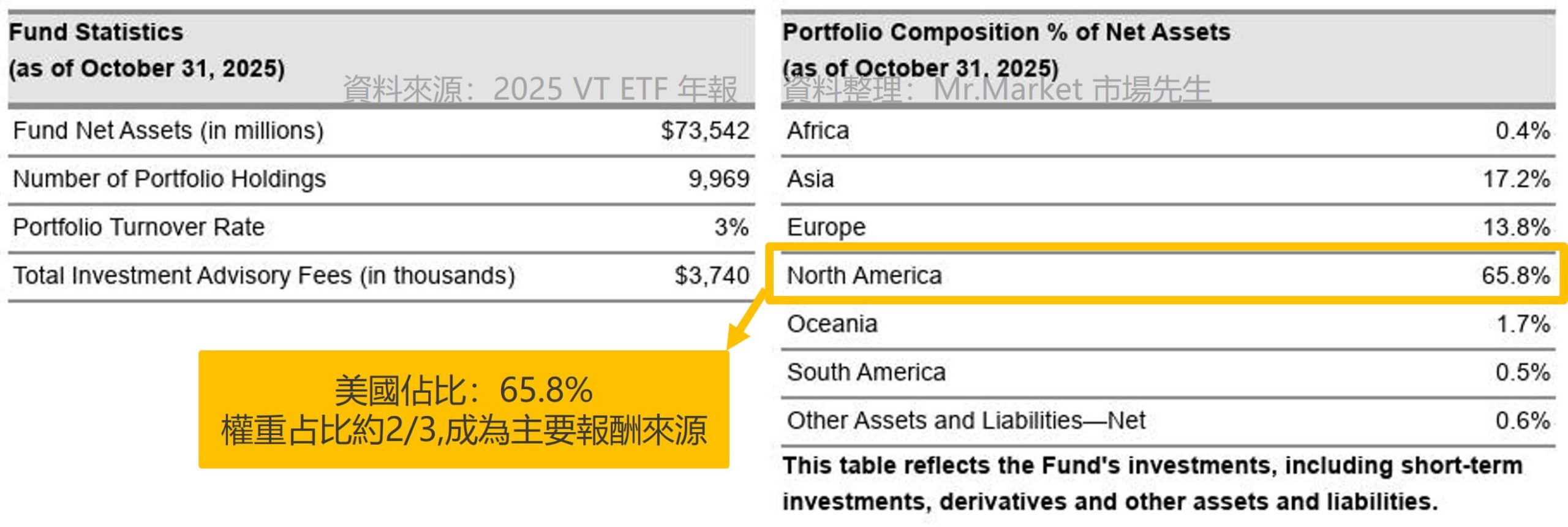Image resolution: width=1568 pixels, height=527 pixels.
Task: Select the 9,969 holdings value
Action: point(718,179)
